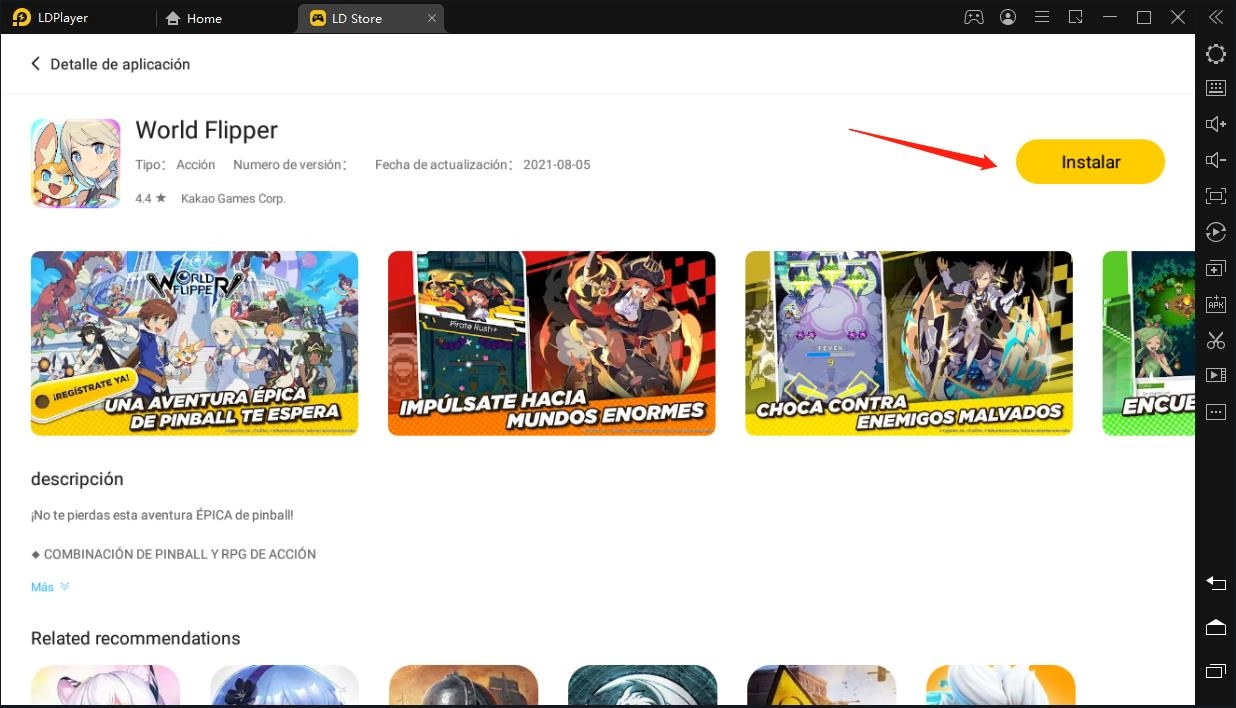
Task: Open the 'Una aventura épica' screenshot
Action: [194, 343]
